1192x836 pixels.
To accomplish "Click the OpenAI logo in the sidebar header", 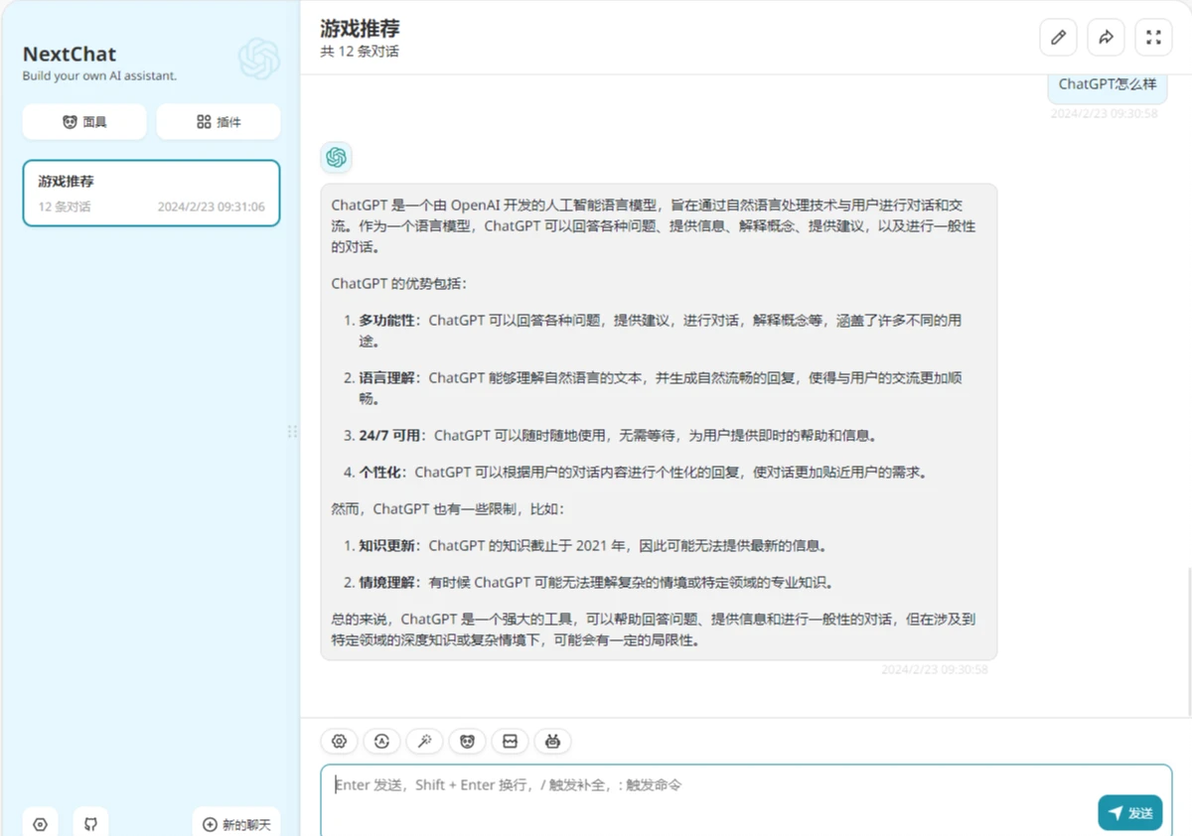I will [258, 59].
